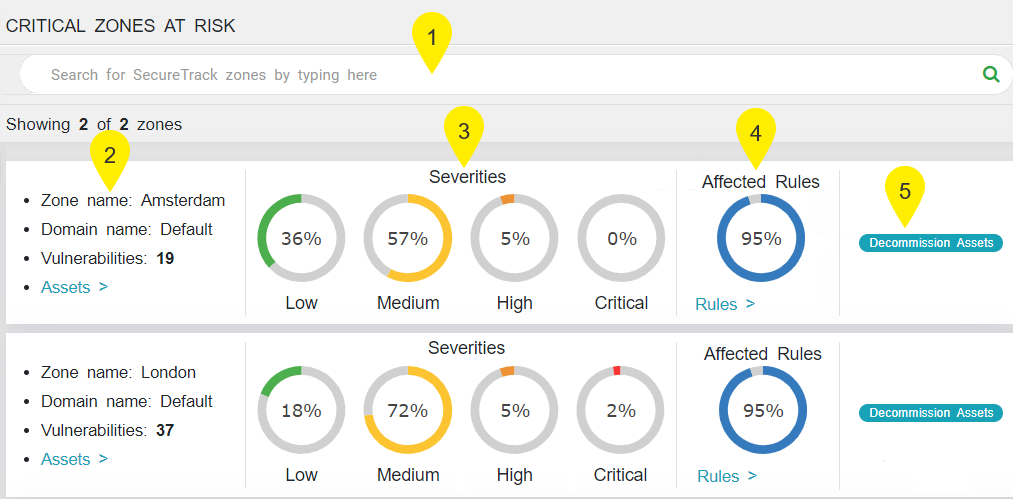This screenshot has height=499, width=1013.
Task: Click London Affected Rules 95% donut
Action: (763, 410)
